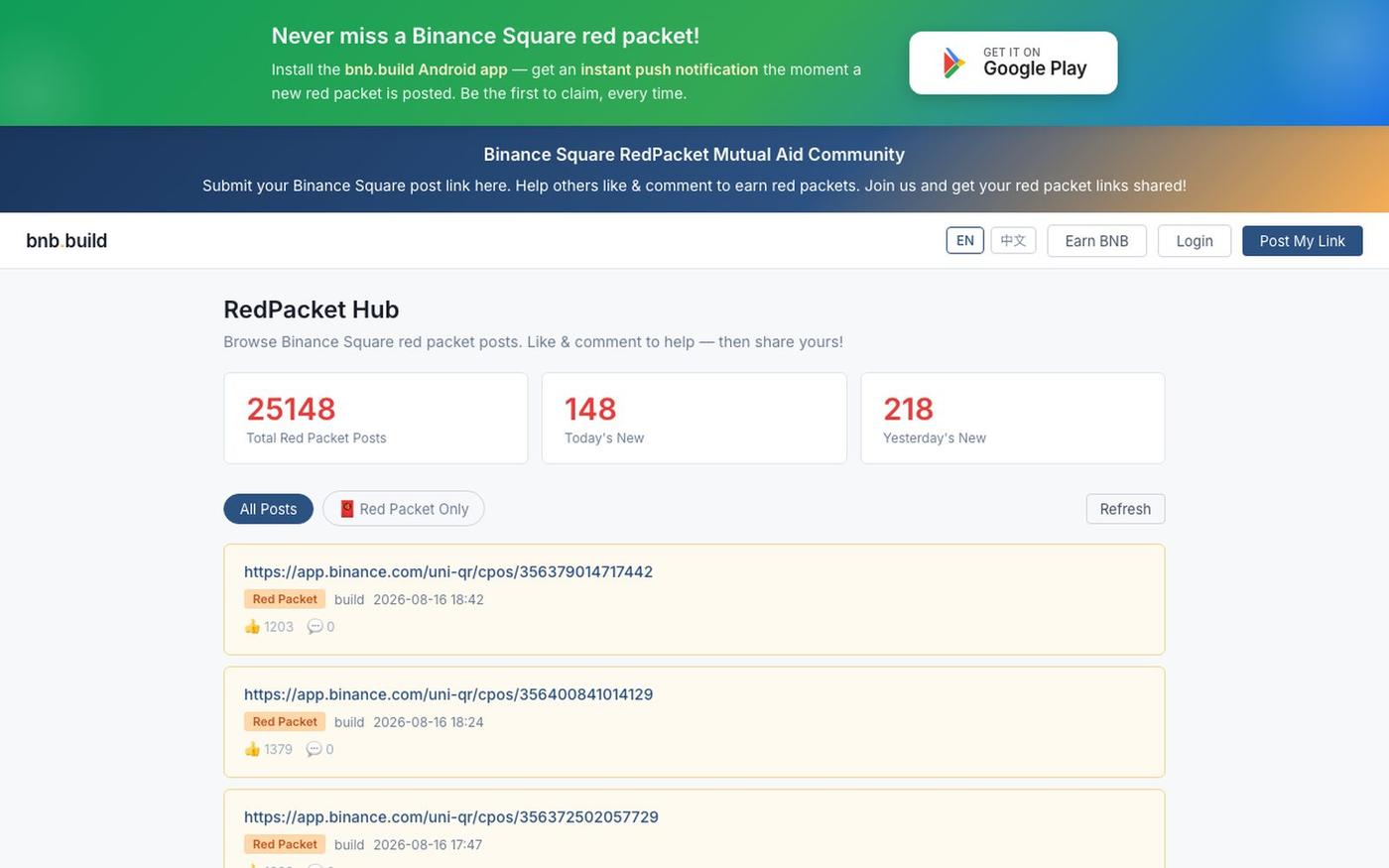Click the Login button
Image resolution: width=1389 pixels, height=868 pixels.
(x=1195, y=241)
